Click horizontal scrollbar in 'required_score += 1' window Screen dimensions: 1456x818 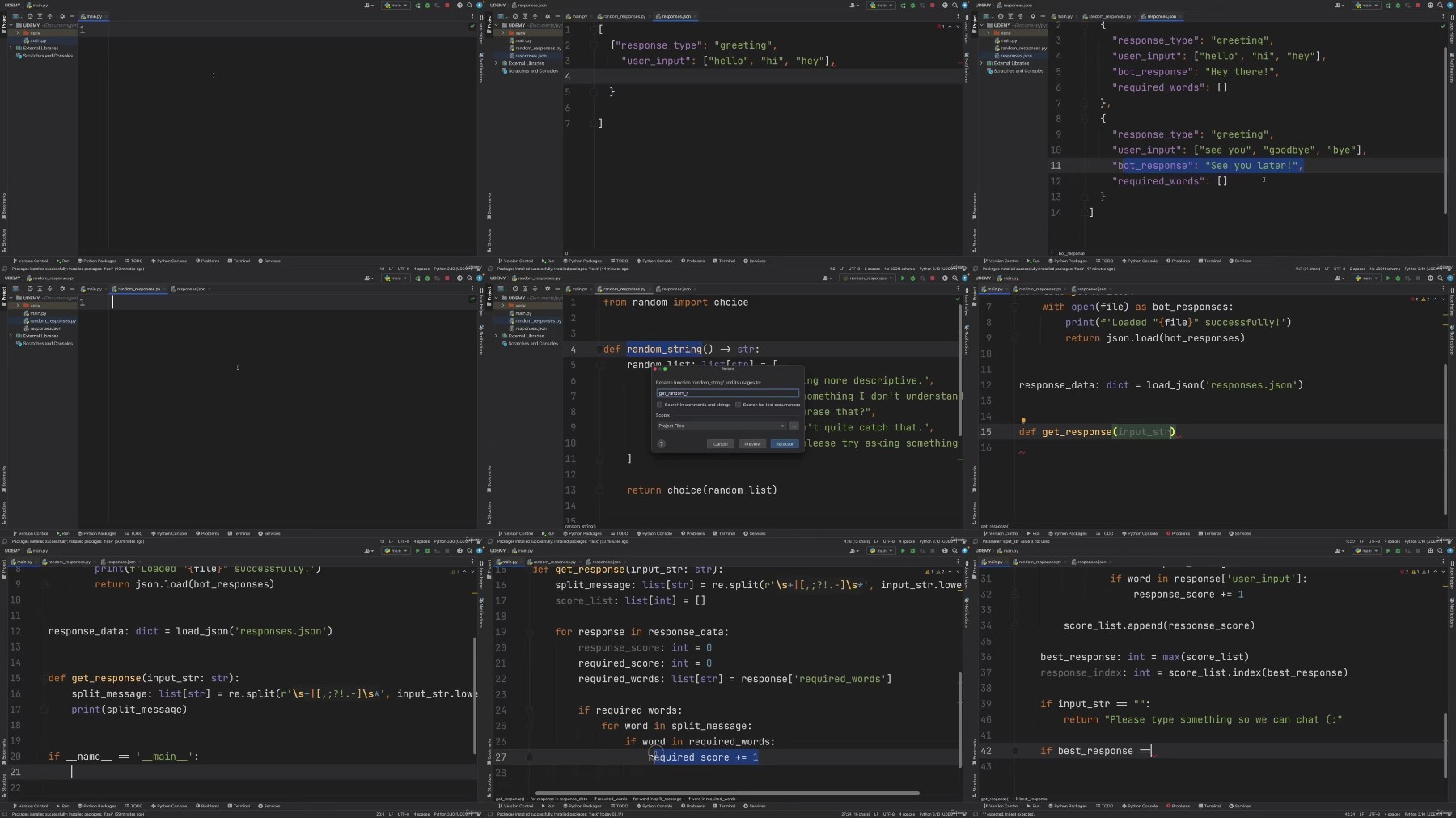726,793
